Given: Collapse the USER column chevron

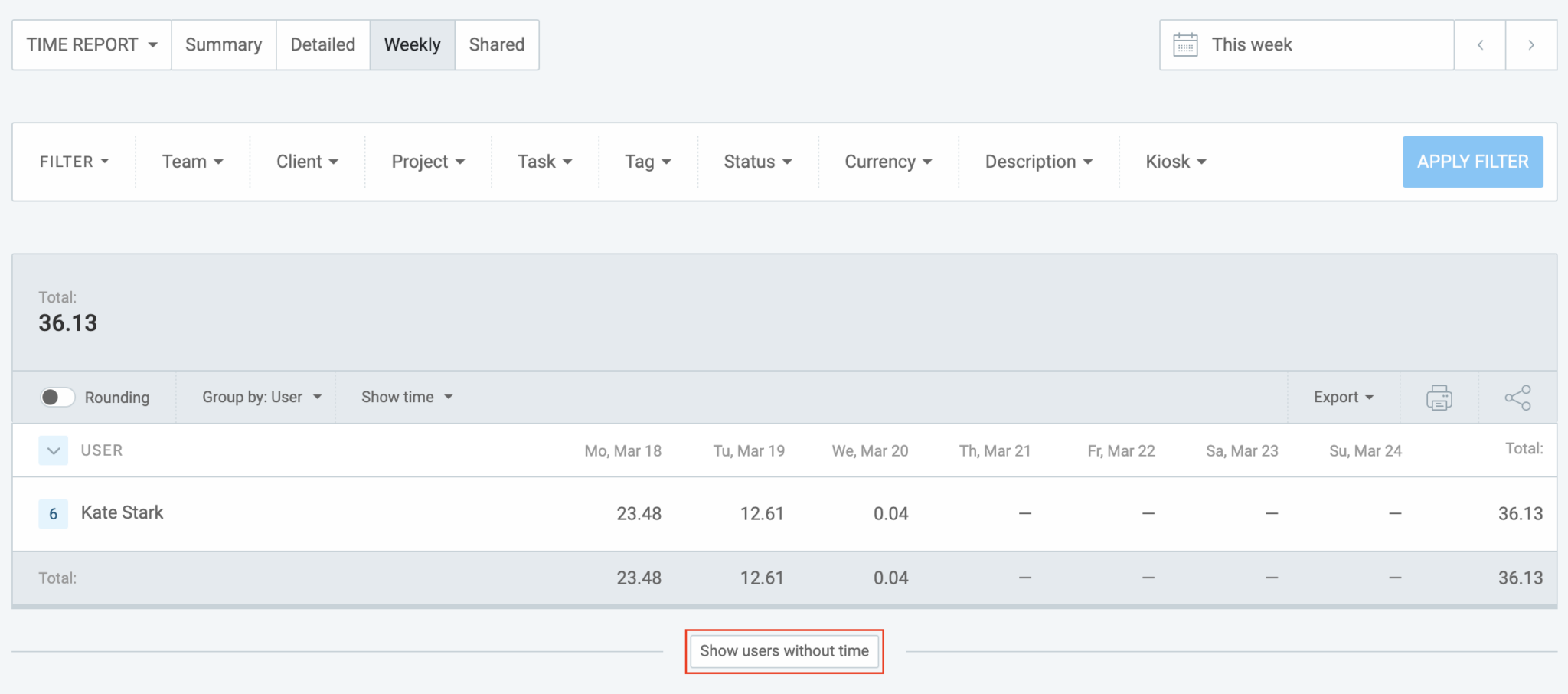Looking at the screenshot, I should 54,450.
